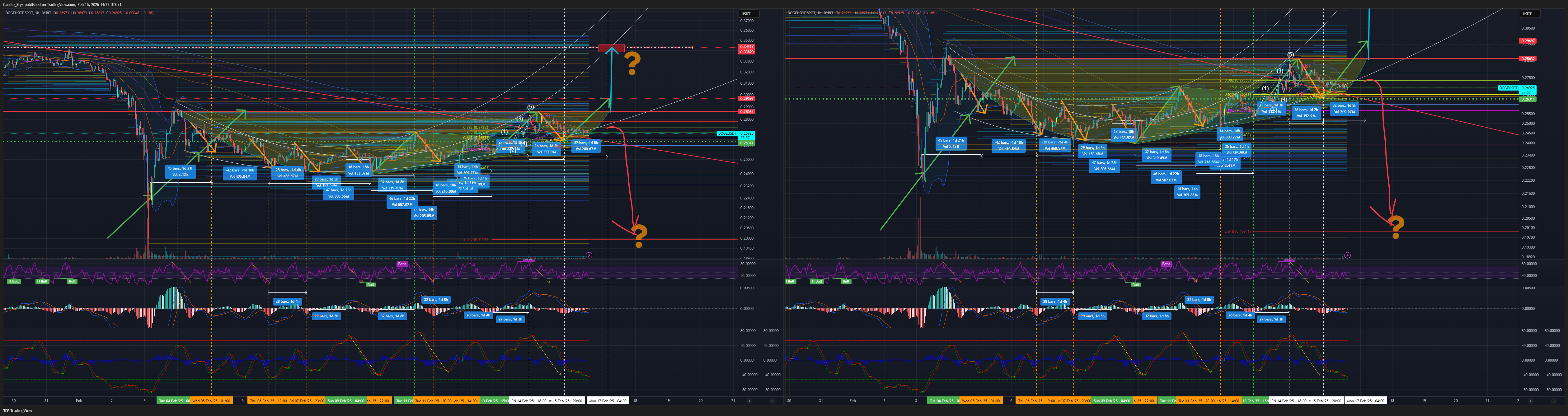The height and width of the screenshot is (416, 1568).
Task: Select '45 bars, 1d 21h Vol 2.13B' label on left chart
Action: point(181,171)
